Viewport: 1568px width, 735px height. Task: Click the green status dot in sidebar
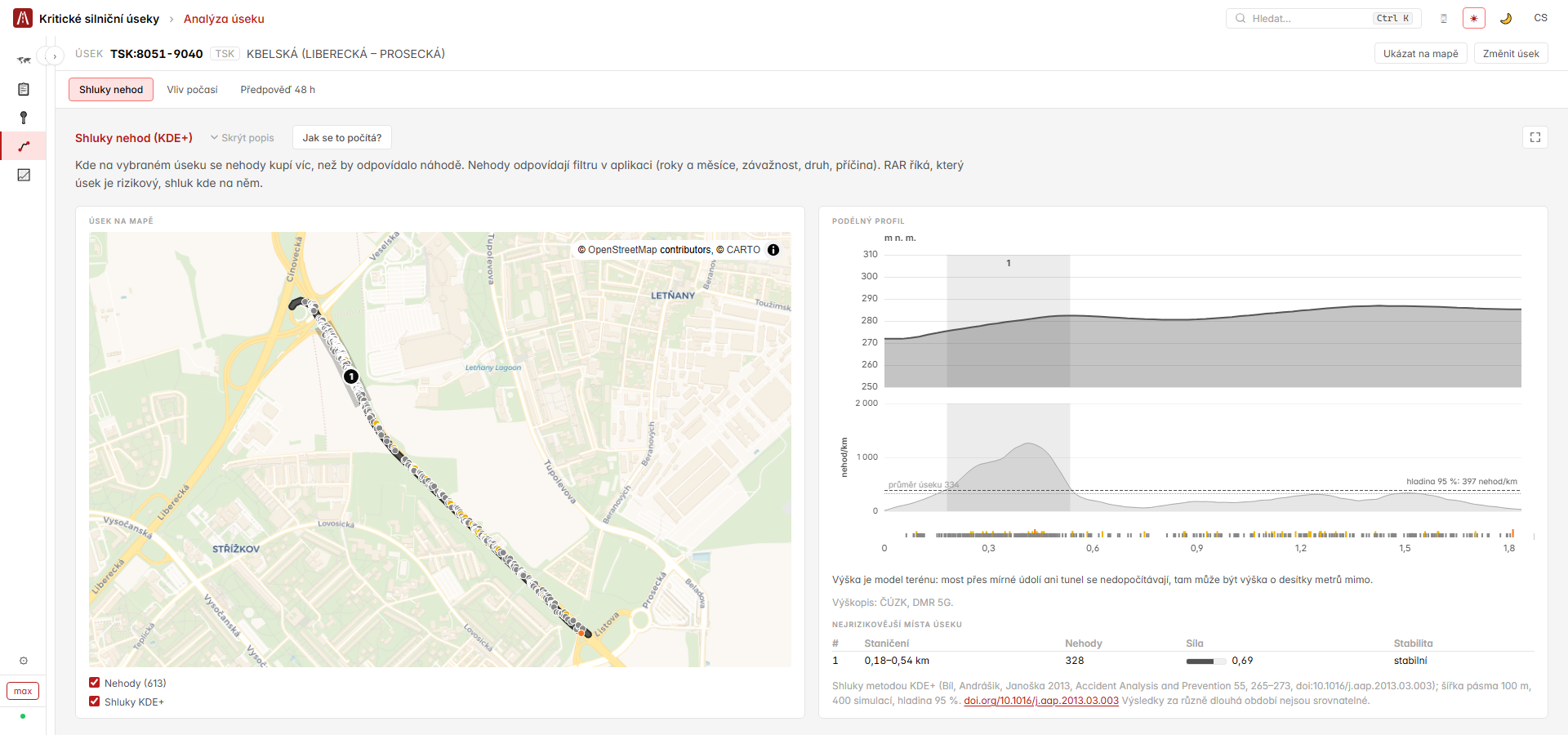click(x=23, y=716)
